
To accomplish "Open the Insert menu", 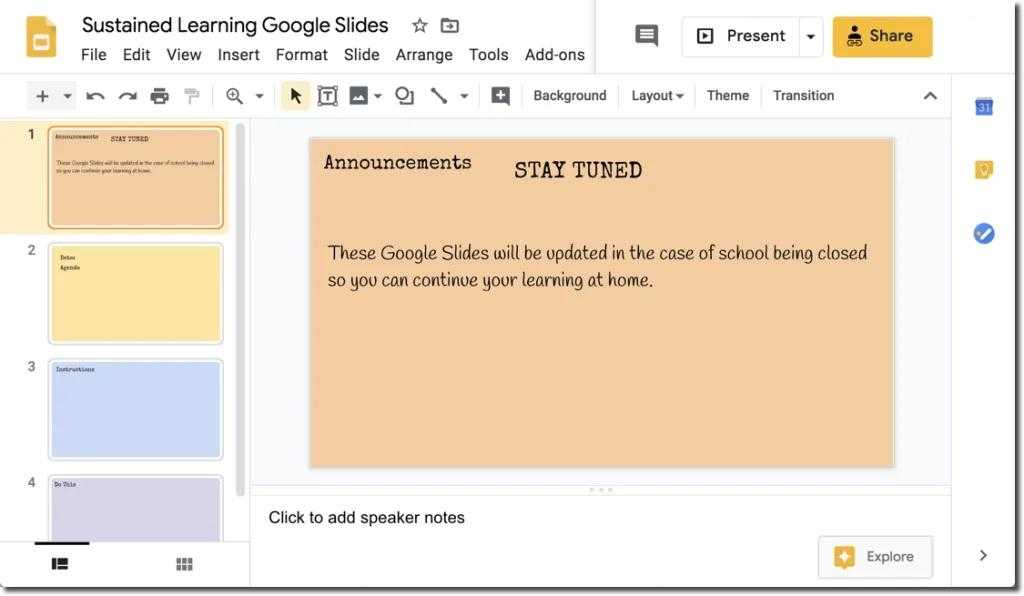I will 238,55.
